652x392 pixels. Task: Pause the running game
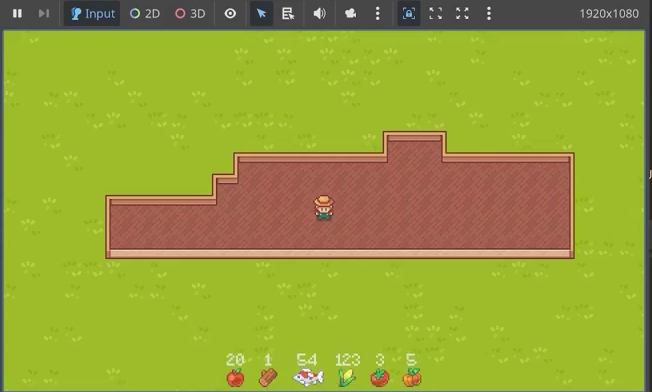pyautogui.click(x=17, y=13)
